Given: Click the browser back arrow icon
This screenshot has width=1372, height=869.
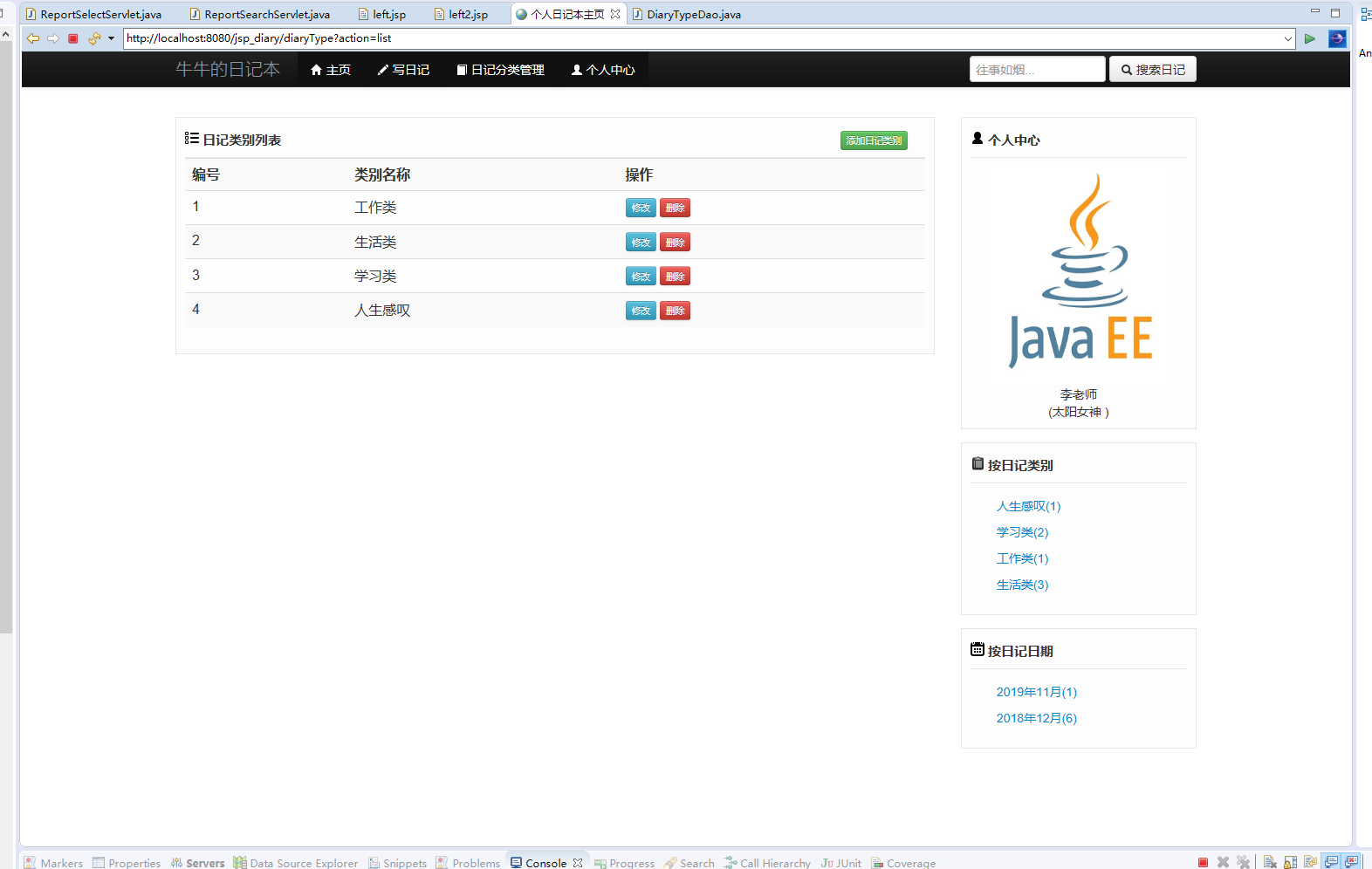Looking at the screenshot, I should click(x=33, y=38).
